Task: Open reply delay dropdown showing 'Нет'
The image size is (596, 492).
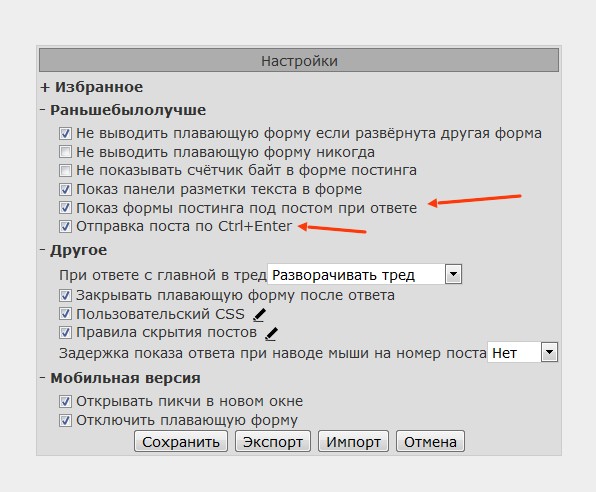Action: 523,352
